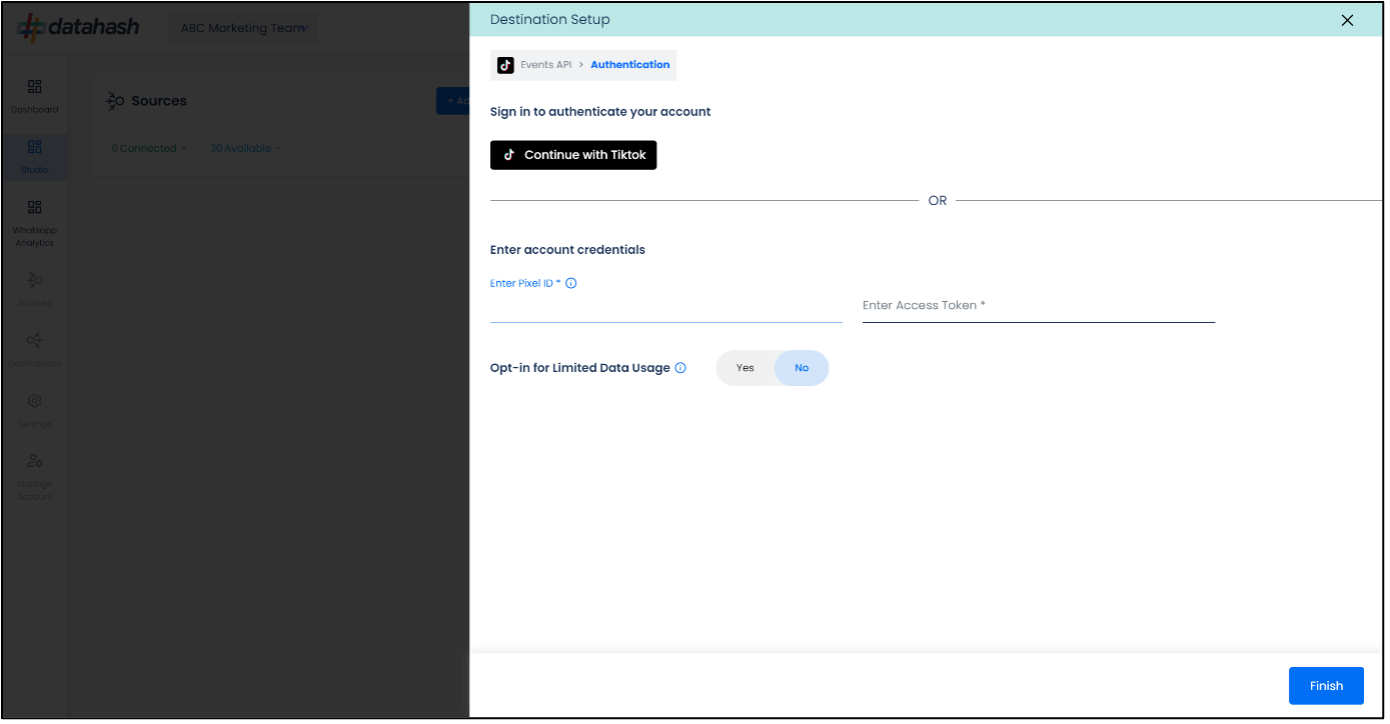Close the Destination Setup panel

[1347, 20]
